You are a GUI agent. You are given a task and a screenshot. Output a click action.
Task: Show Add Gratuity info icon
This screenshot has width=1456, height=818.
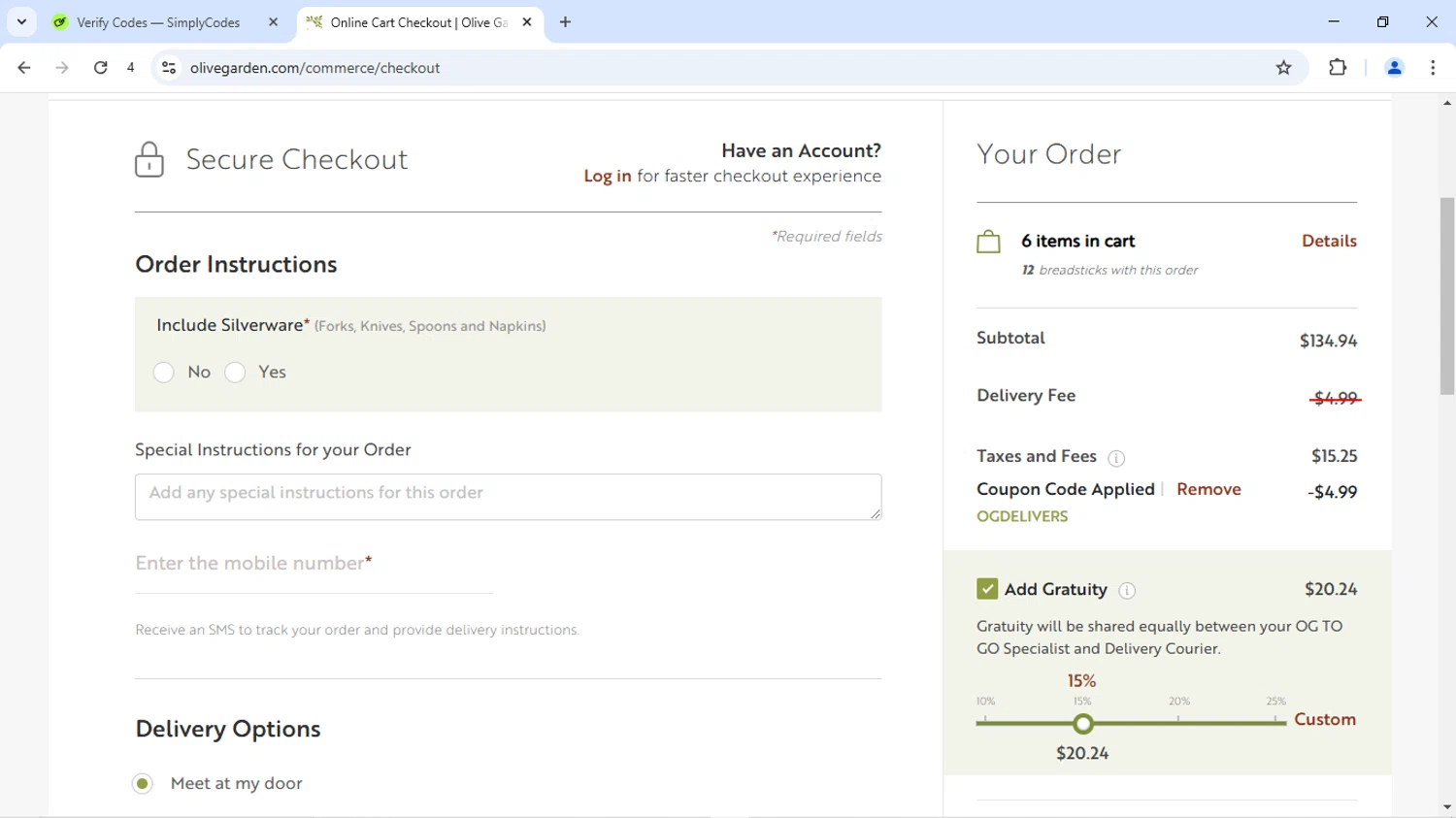[1127, 590]
